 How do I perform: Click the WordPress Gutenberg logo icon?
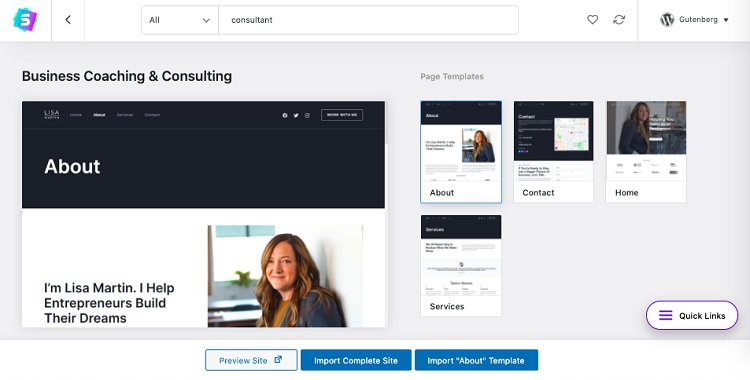point(667,20)
